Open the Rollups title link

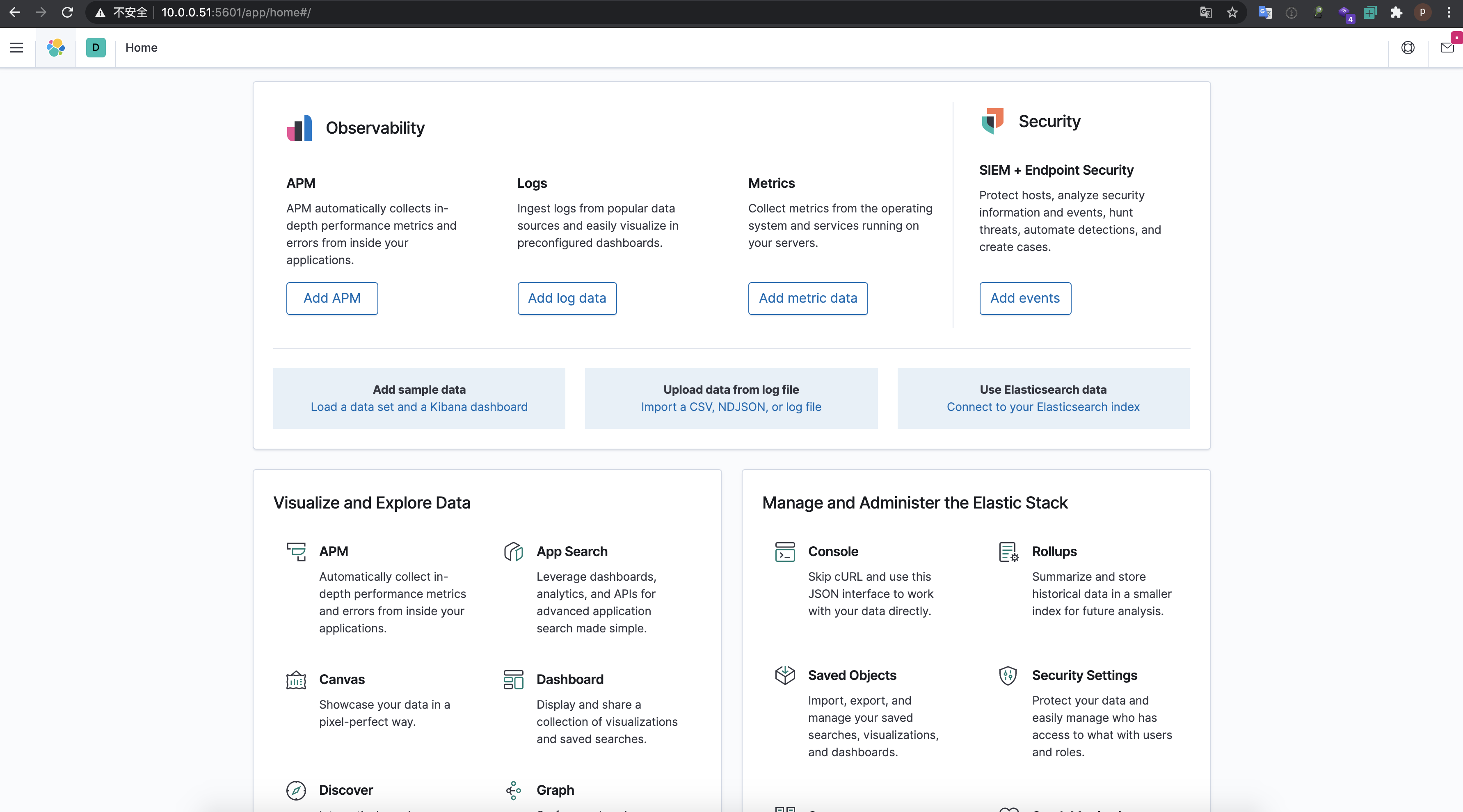1054,551
